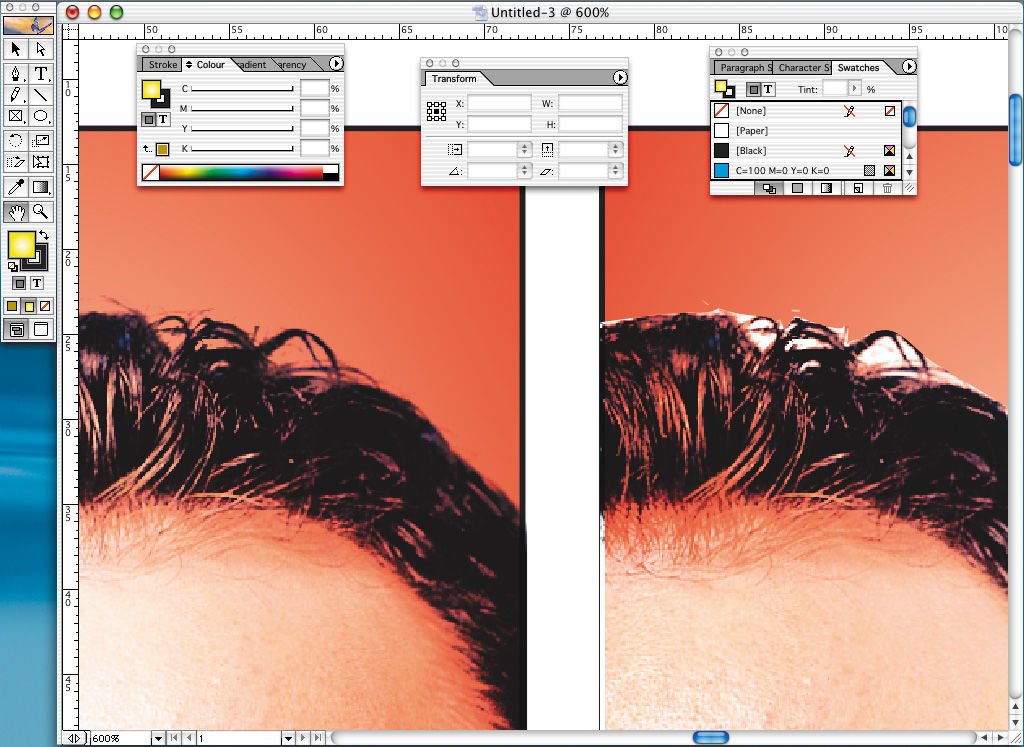Image resolution: width=1024 pixels, height=747 pixels.
Task: Switch to the Stroke tab
Action: 162,65
